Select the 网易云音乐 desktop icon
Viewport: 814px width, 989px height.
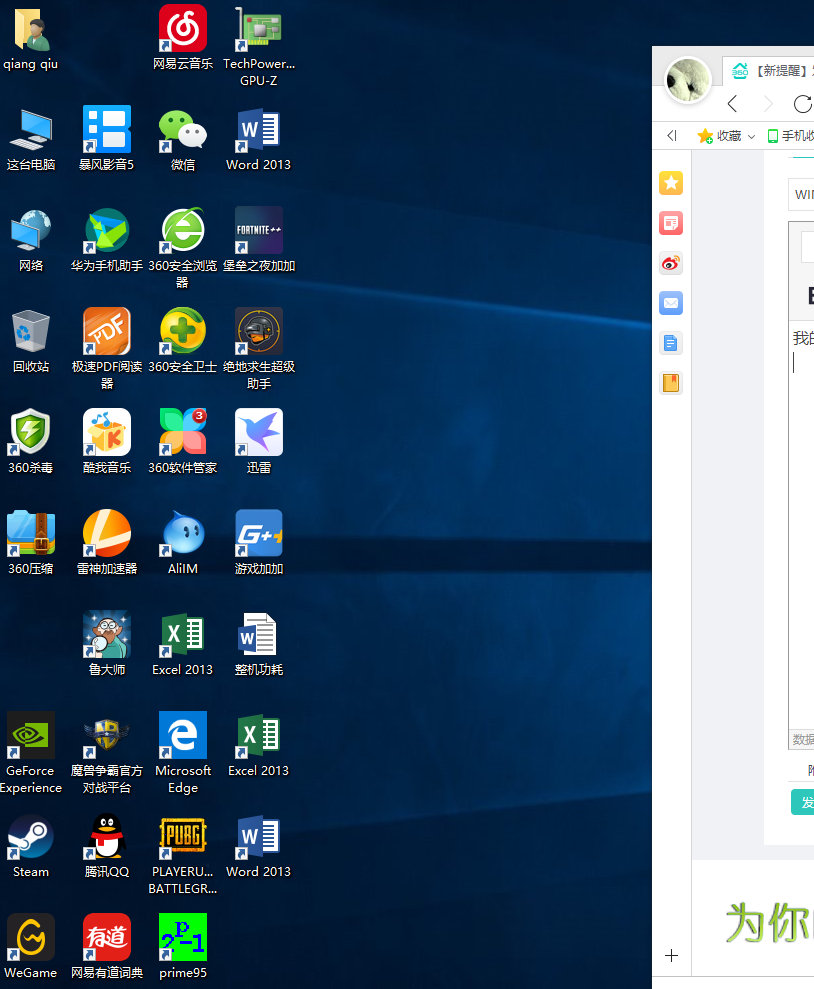click(183, 29)
